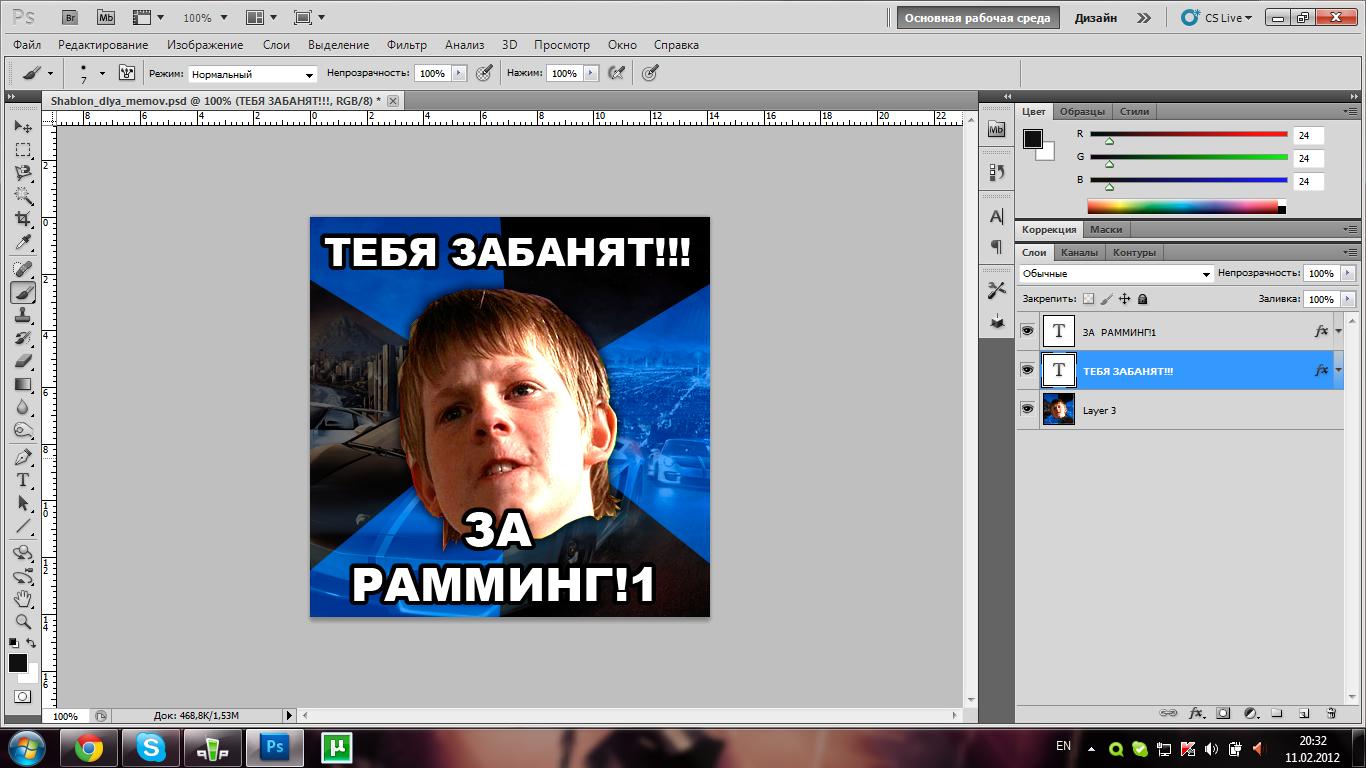This screenshot has height=768, width=1366.
Task: Expand effects of 'ЗА РАММИНГ!1' layer
Action: (x=1339, y=331)
